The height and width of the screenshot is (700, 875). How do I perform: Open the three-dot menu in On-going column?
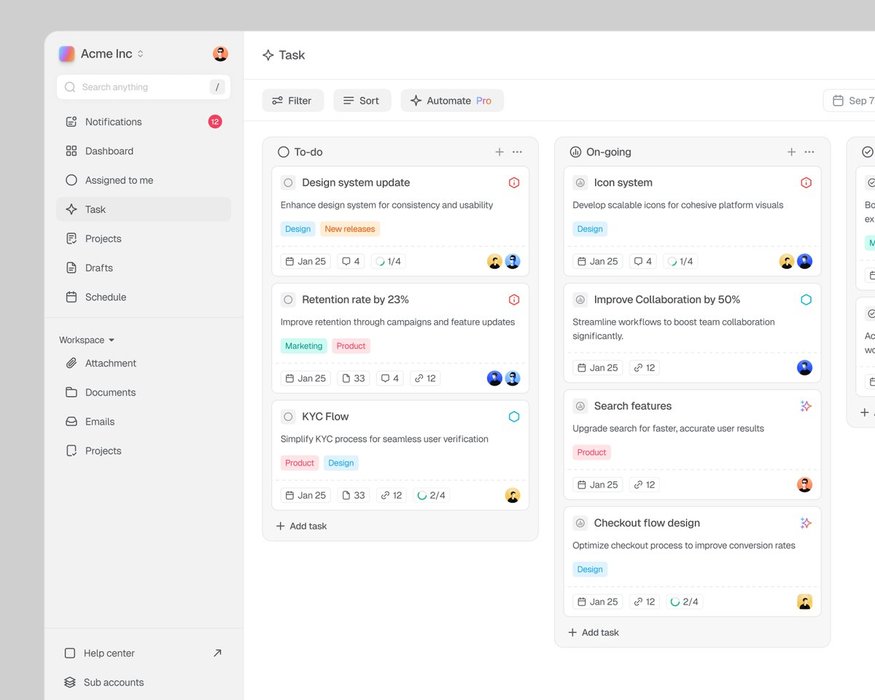click(809, 152)
